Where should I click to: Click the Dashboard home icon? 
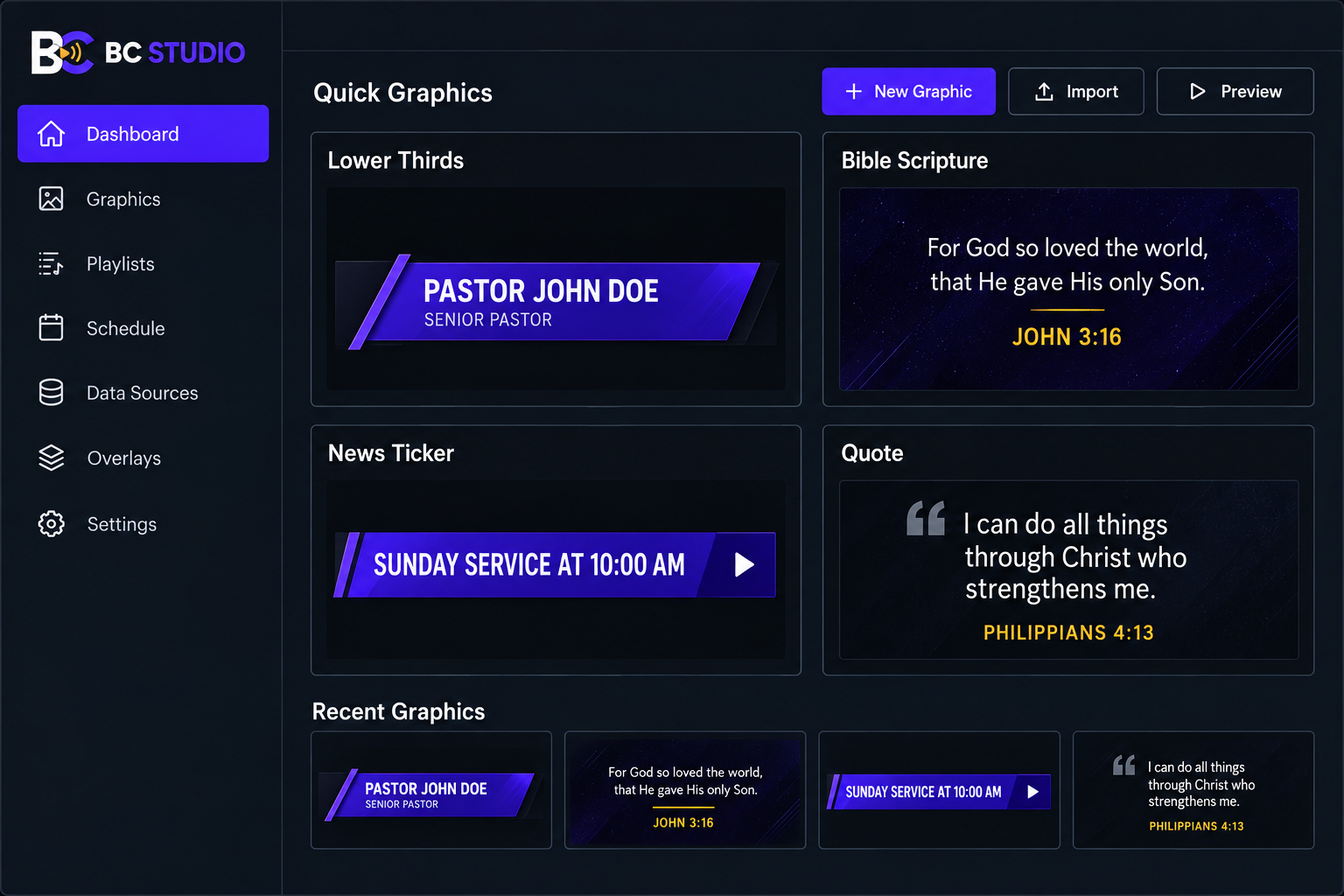point(51,134)
